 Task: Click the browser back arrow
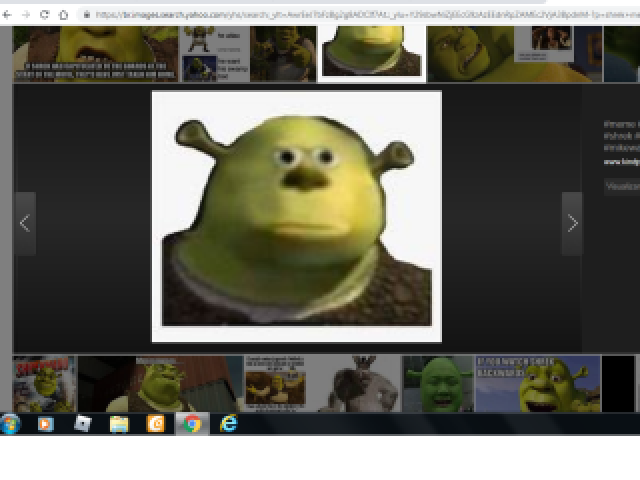pos(7,15)
